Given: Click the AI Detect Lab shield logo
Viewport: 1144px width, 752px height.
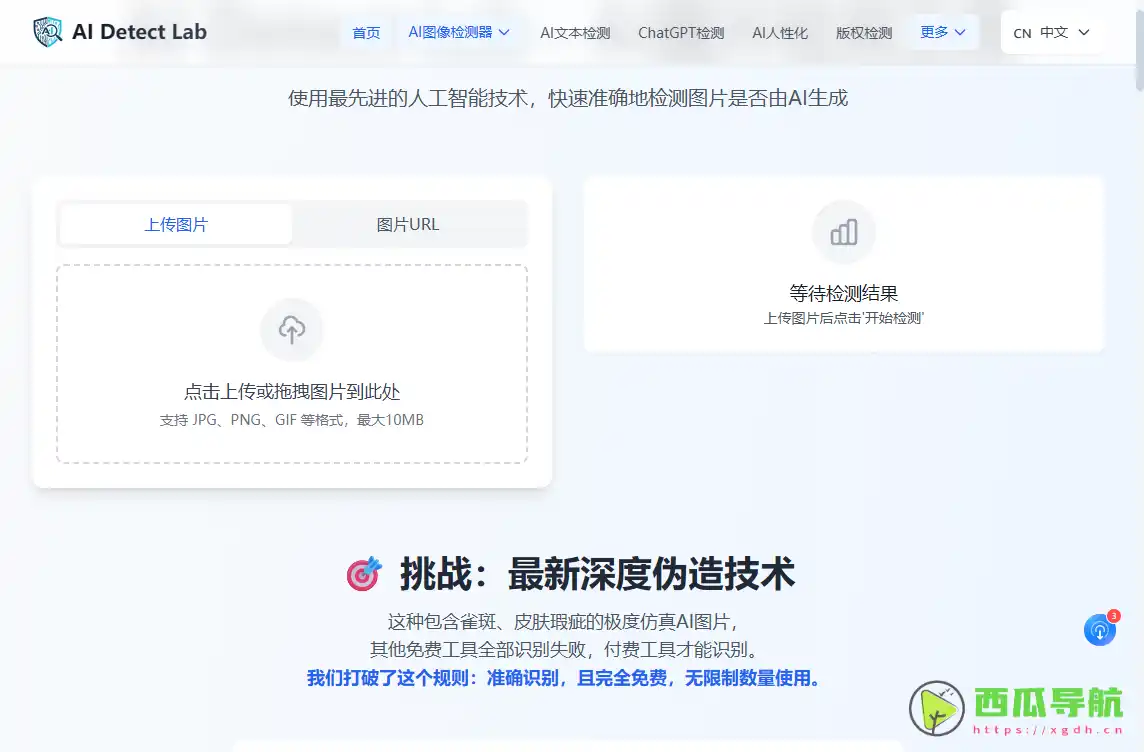Looking at the screenshot, I should 47,32.
